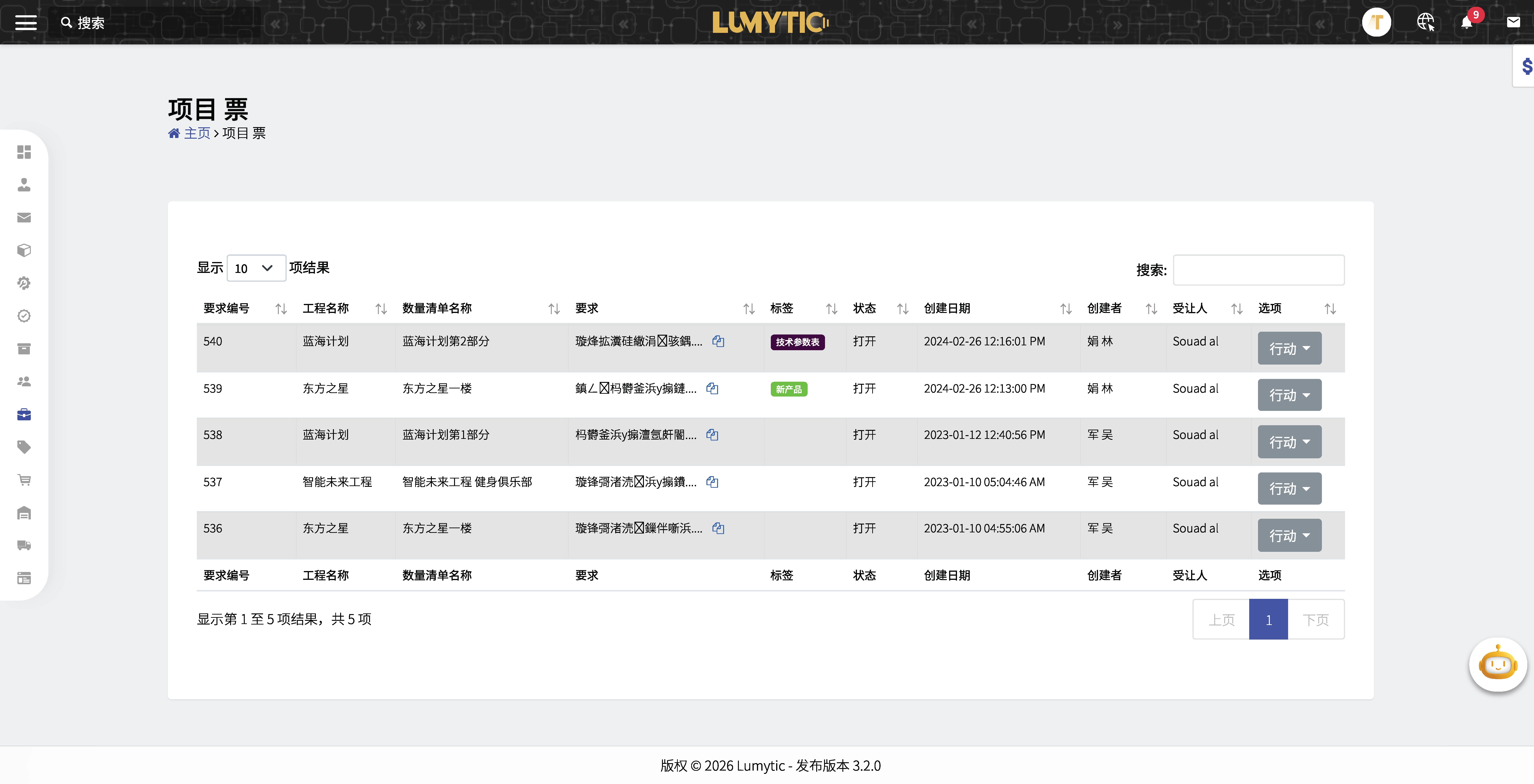Click the tag sidebar icon
Image resolution: width=1534 pixels, height=784 pixels.
pyautogui.click(x=24, y=447)
